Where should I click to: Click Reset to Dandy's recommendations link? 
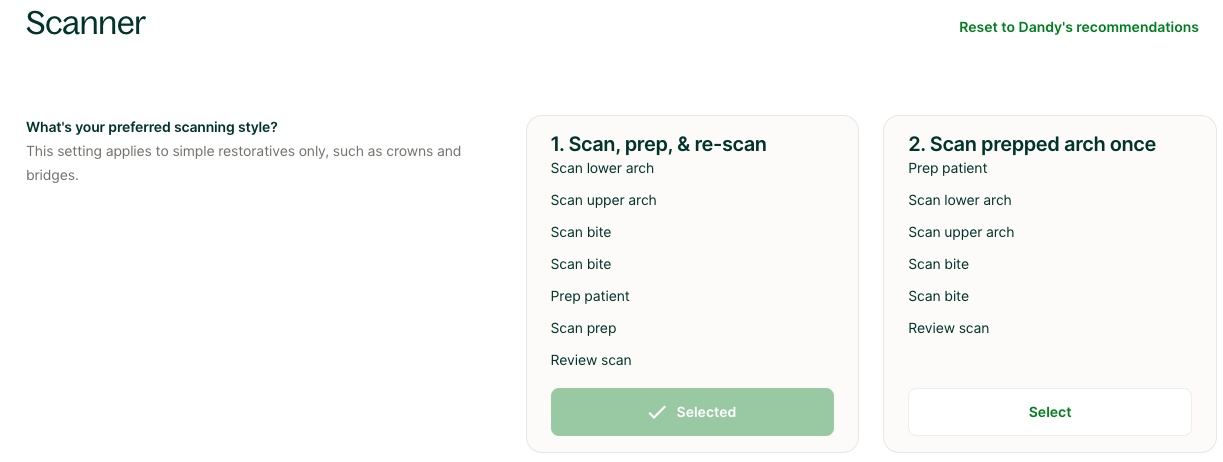point(1078,27)
